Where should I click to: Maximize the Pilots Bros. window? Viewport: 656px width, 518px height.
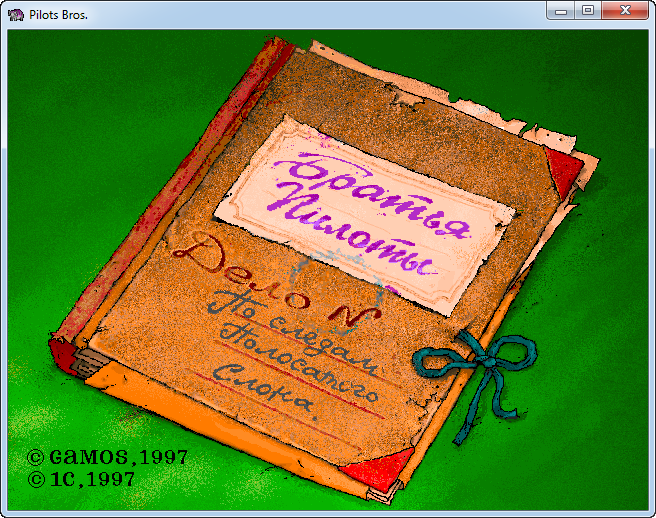point(588,11)
